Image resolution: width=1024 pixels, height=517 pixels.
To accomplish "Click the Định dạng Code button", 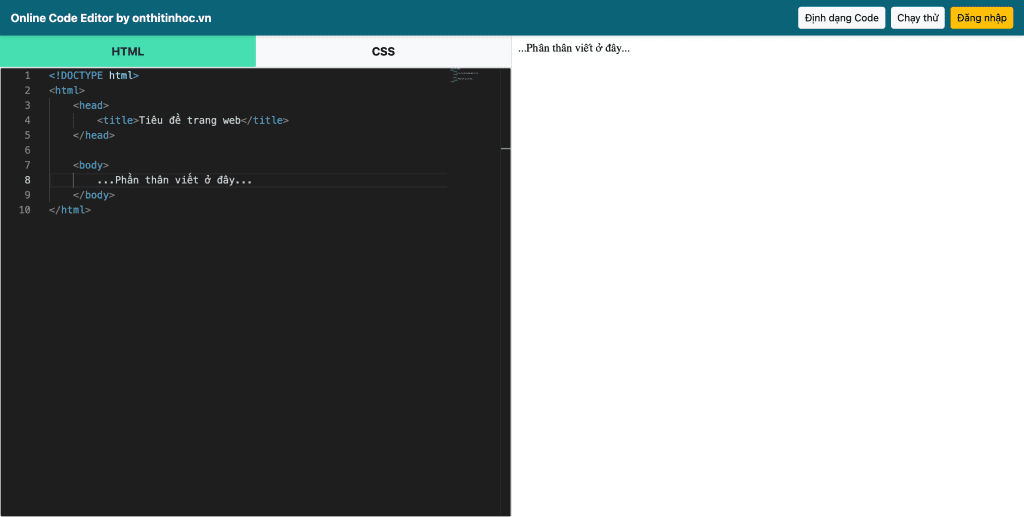I will [841, 18].
